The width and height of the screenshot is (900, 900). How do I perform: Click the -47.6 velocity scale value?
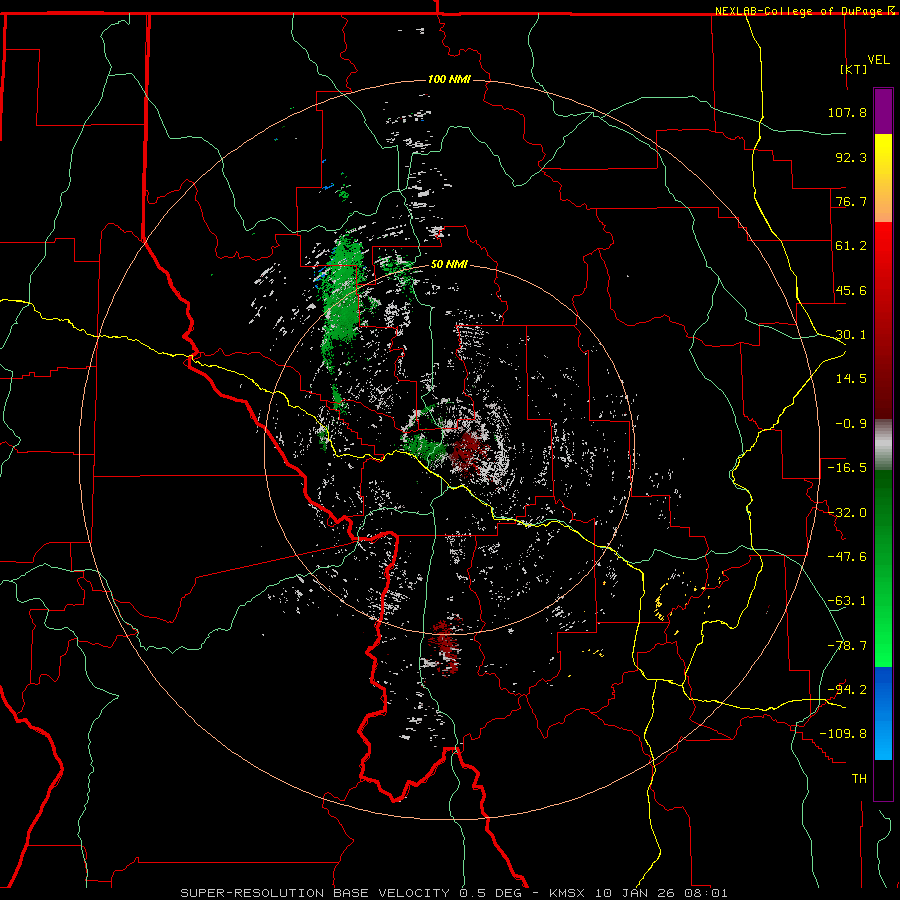(x=847, y=557)
